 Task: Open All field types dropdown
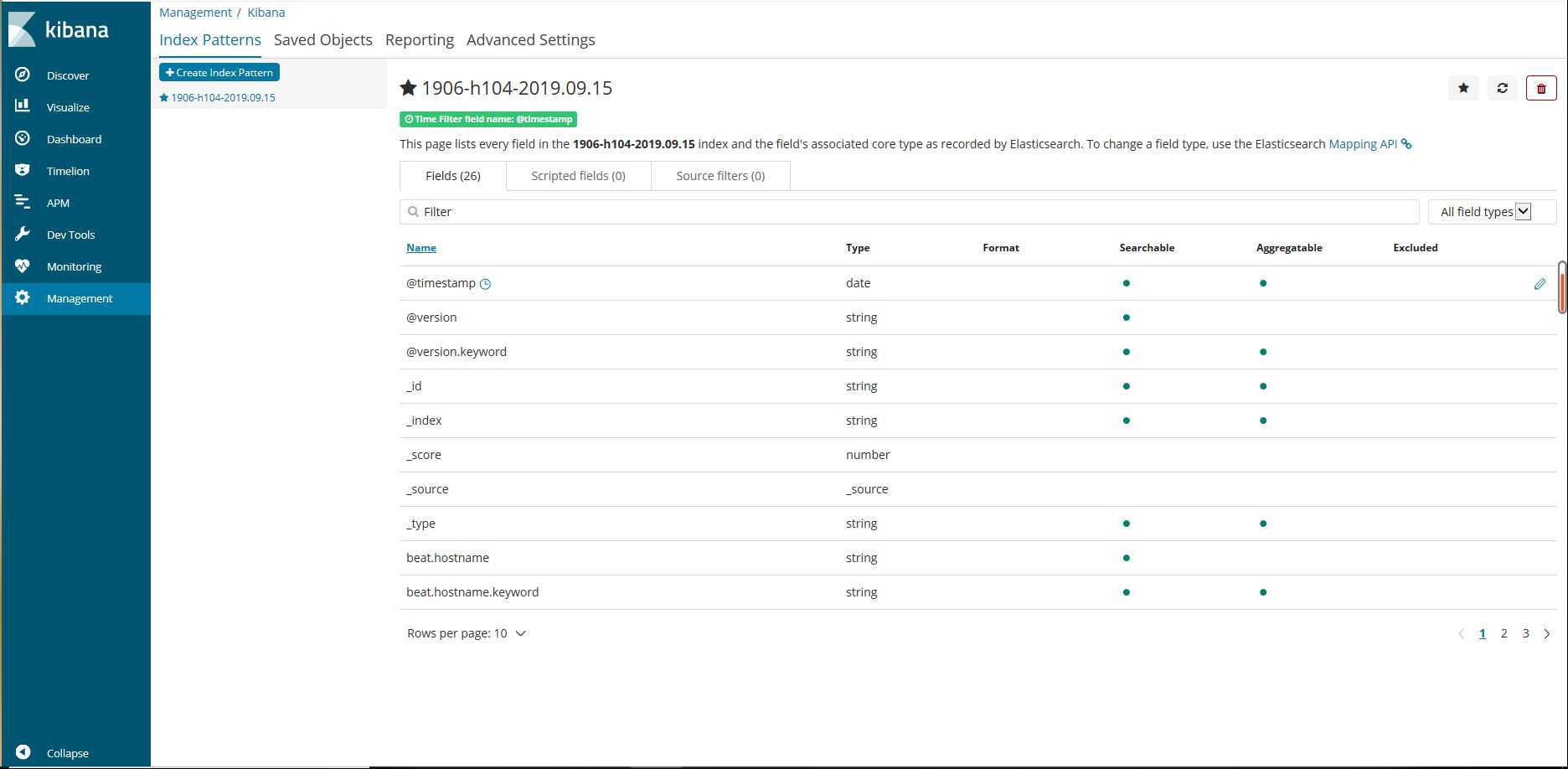[1492, 212]
